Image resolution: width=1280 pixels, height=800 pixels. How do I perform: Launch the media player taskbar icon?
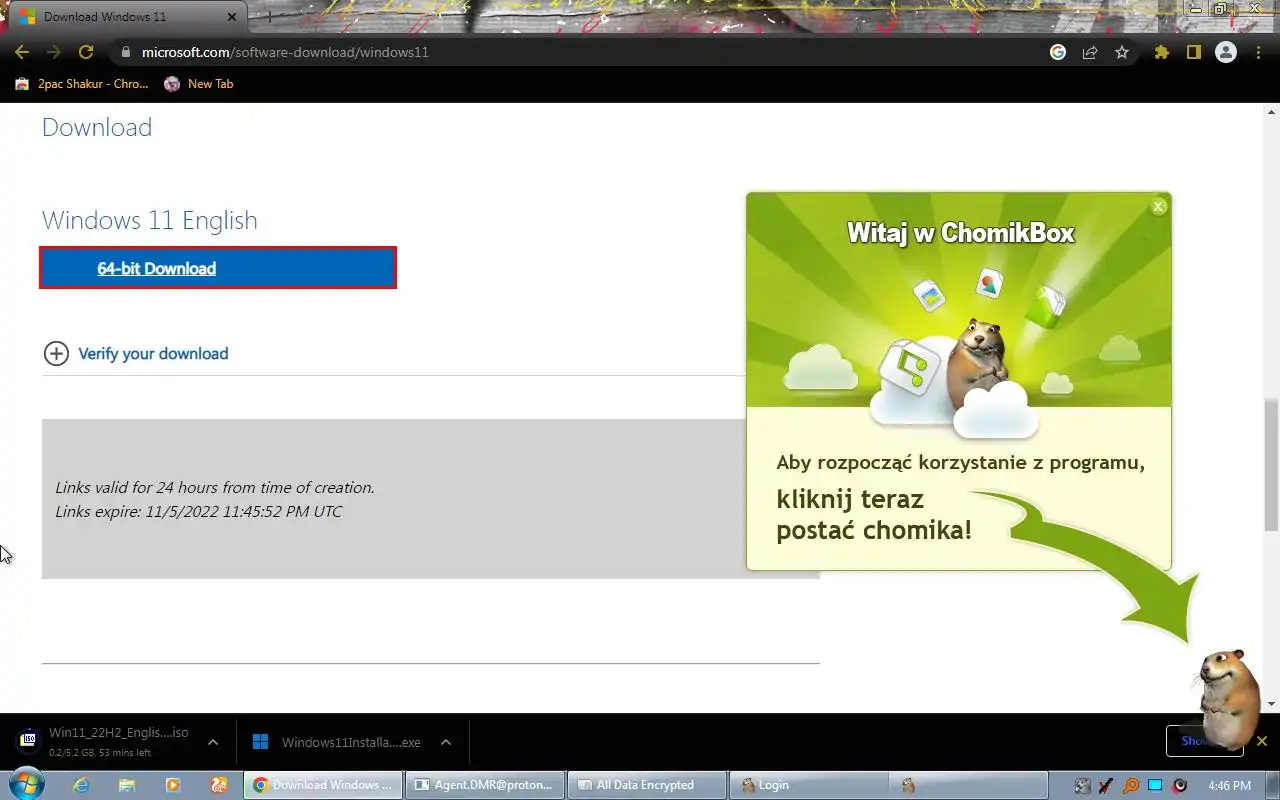pyautogui.click(x=173, y=785)
